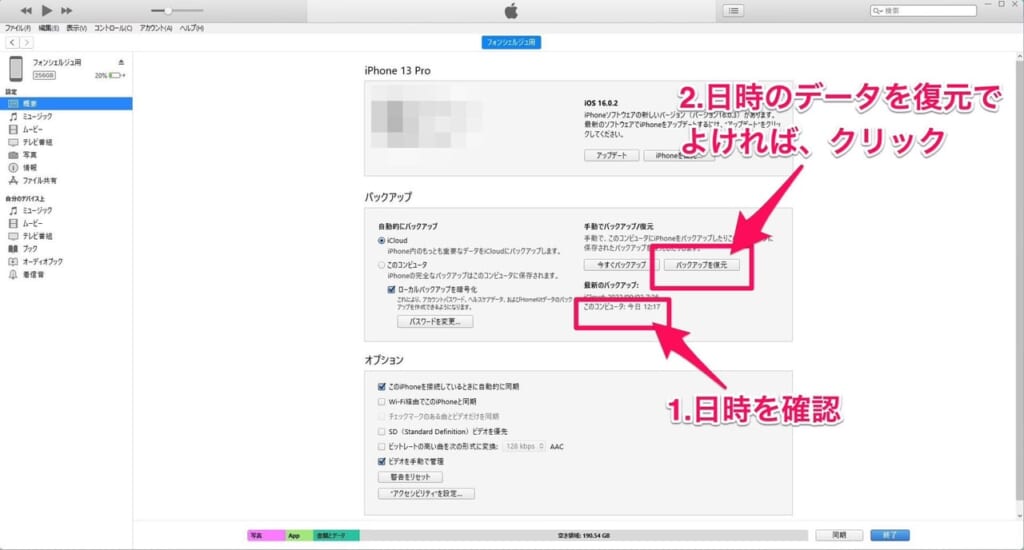Screen dimensions: 1024x550
Task: Toggle ビデオを手動で管理 checkbox
Action: [382, 461]
